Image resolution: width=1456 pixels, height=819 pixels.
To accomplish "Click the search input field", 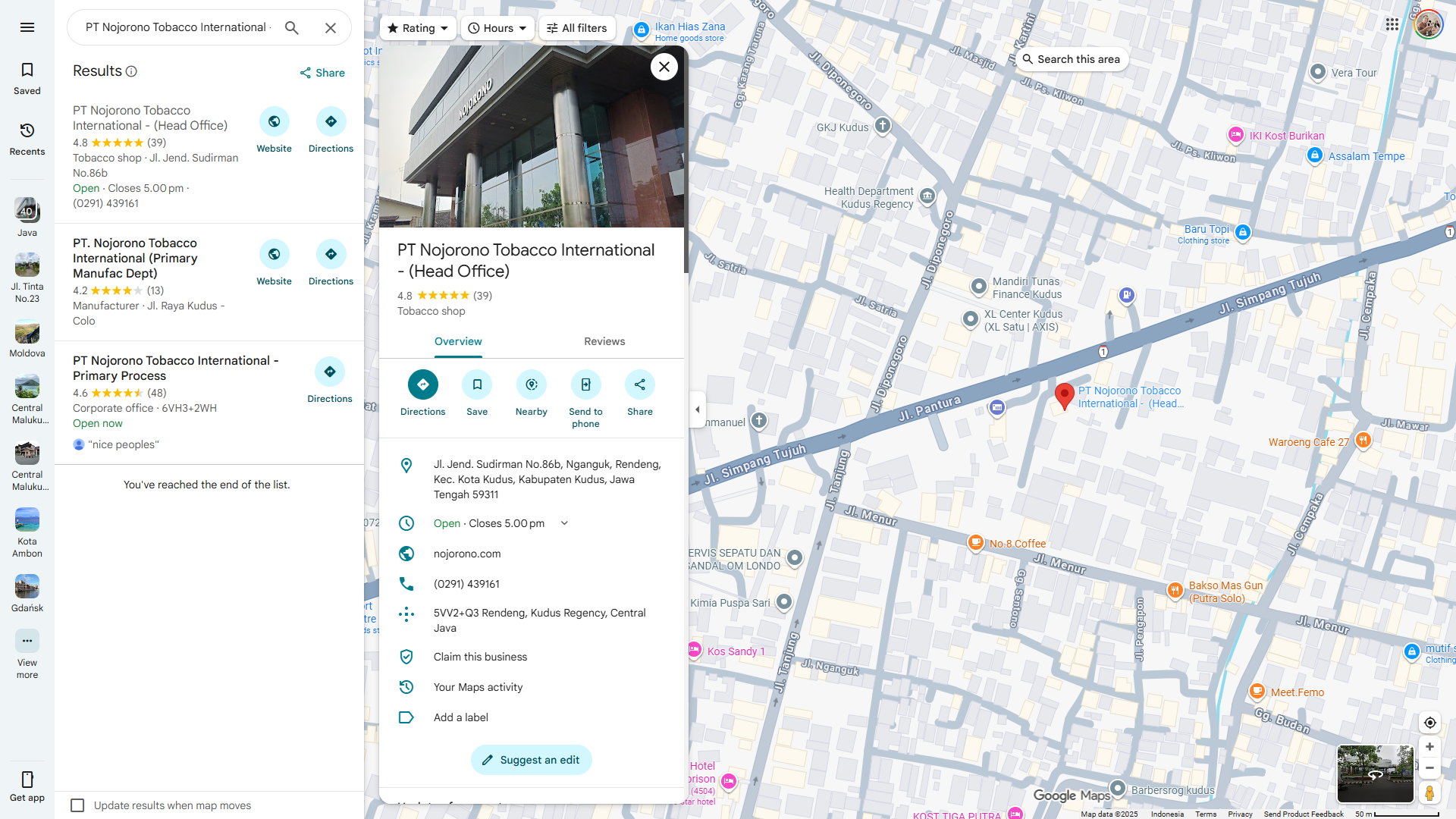I will pos(177,28).
